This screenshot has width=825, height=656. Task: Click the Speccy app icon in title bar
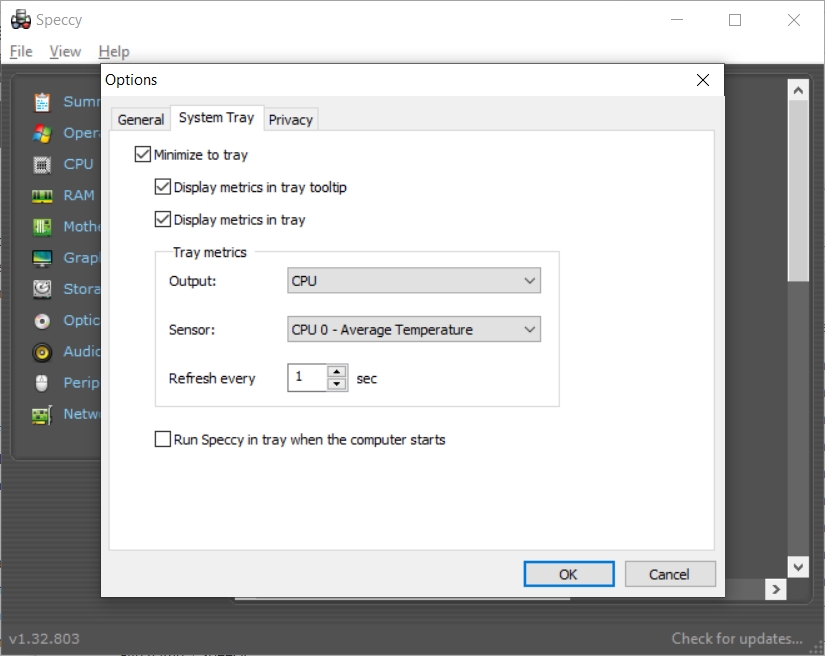(x=21, y=19)
